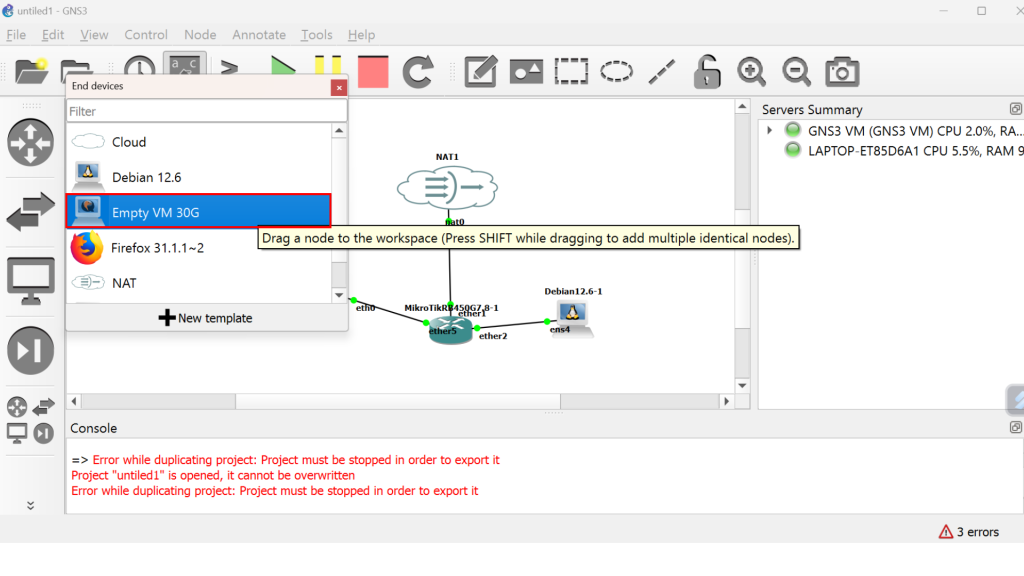Reload all nodes using the circular arrow

418,72
